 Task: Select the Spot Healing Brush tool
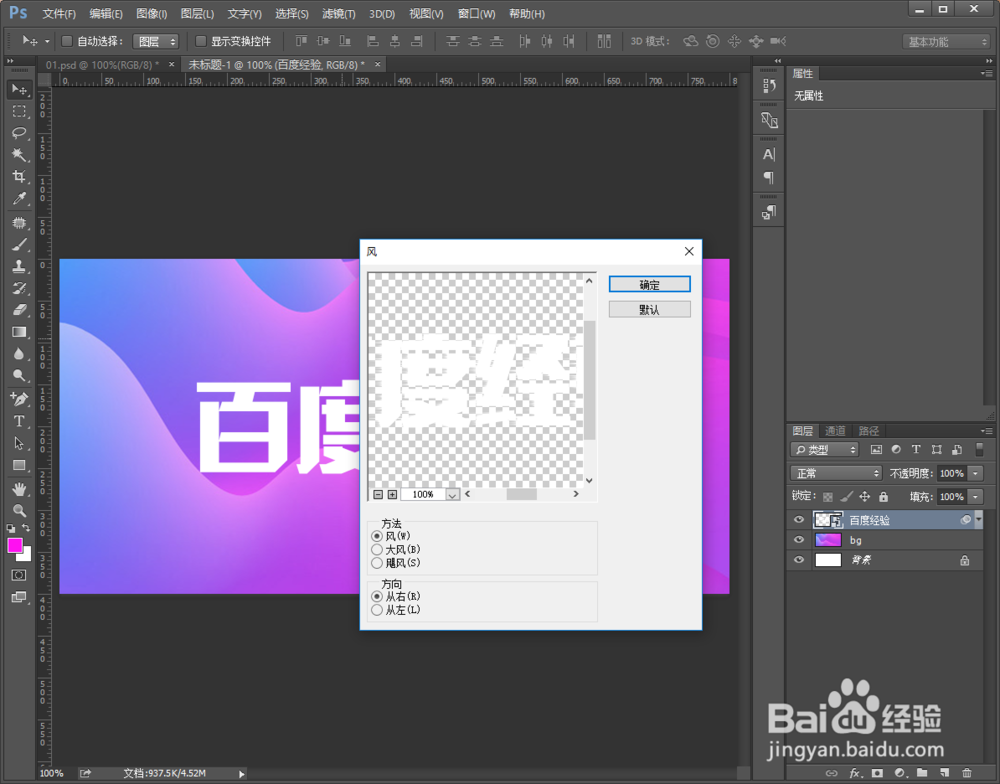19,223
